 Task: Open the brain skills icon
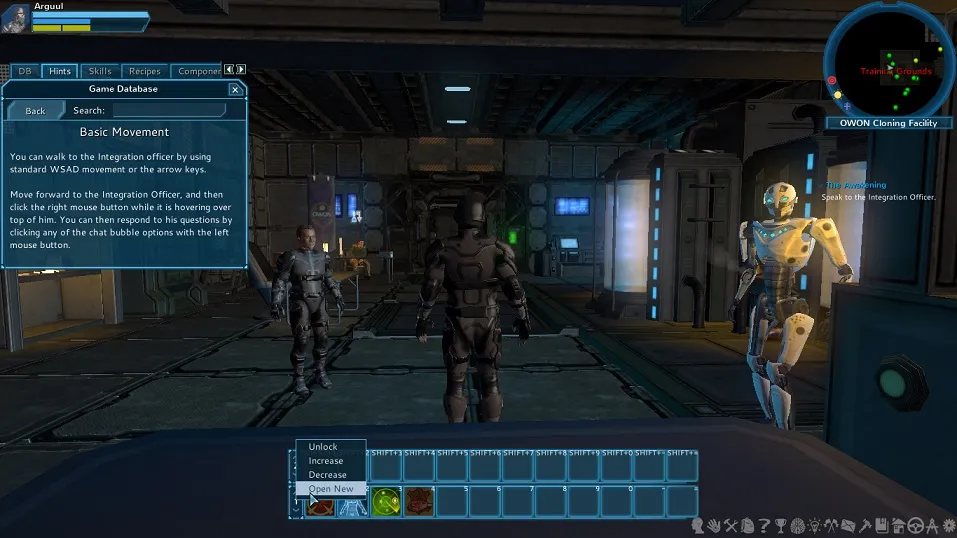(798, 525)
